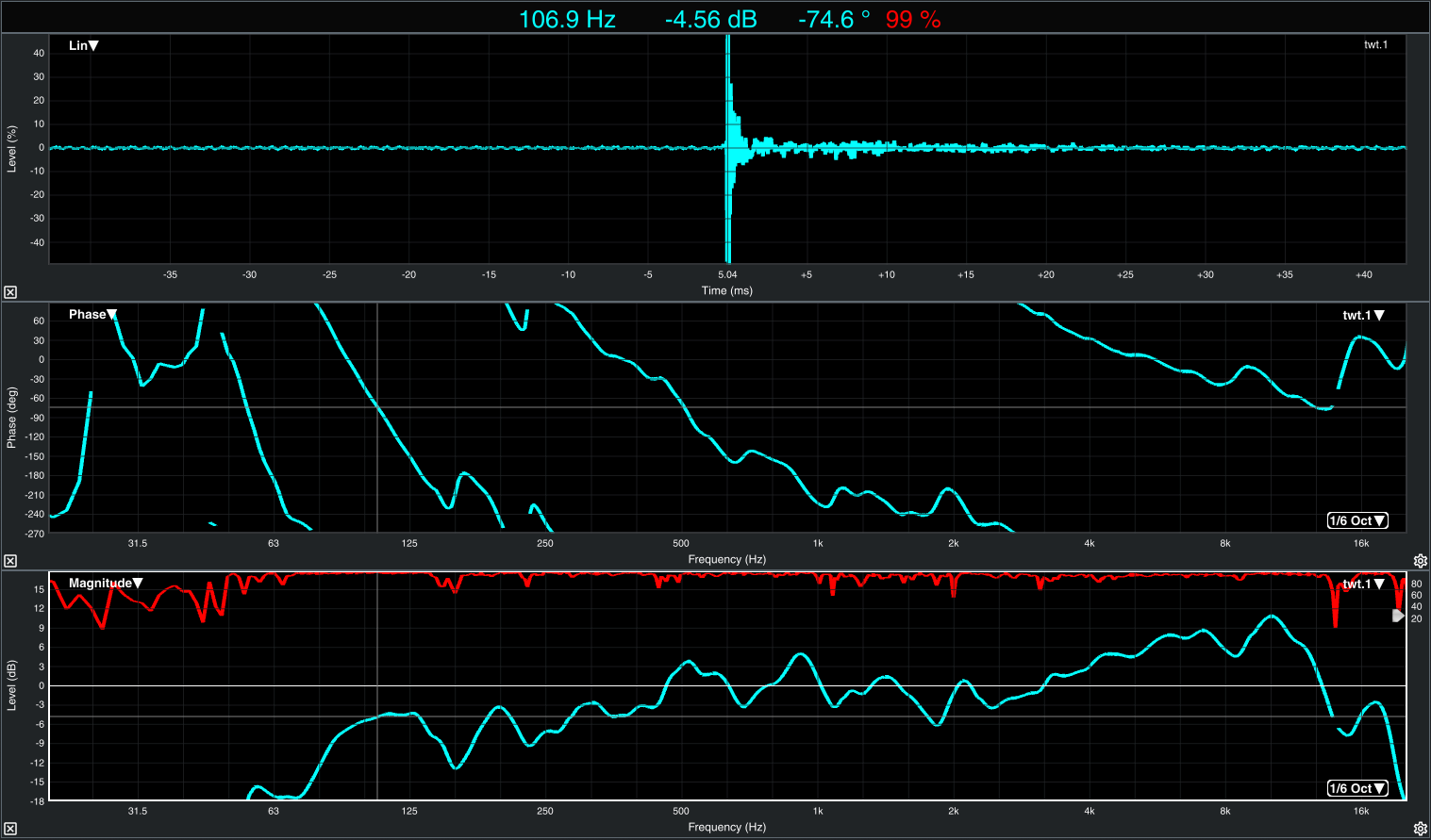The height and width of the screenshot is (840, 1431).
Task: Close the impulse response plot panel
Action: click(x=10, y=292)
